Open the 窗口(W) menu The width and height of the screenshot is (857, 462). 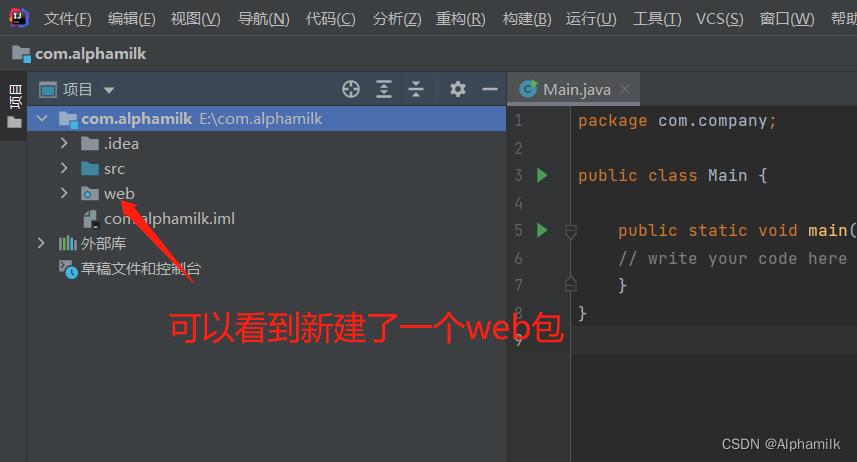pyautogui.click(x=787, y=19)
